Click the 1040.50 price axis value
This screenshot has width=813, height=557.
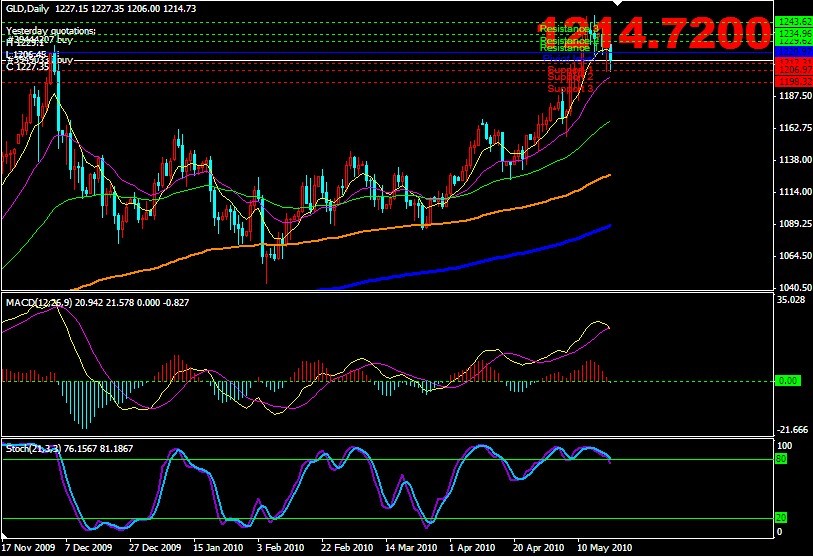[795, 287]
